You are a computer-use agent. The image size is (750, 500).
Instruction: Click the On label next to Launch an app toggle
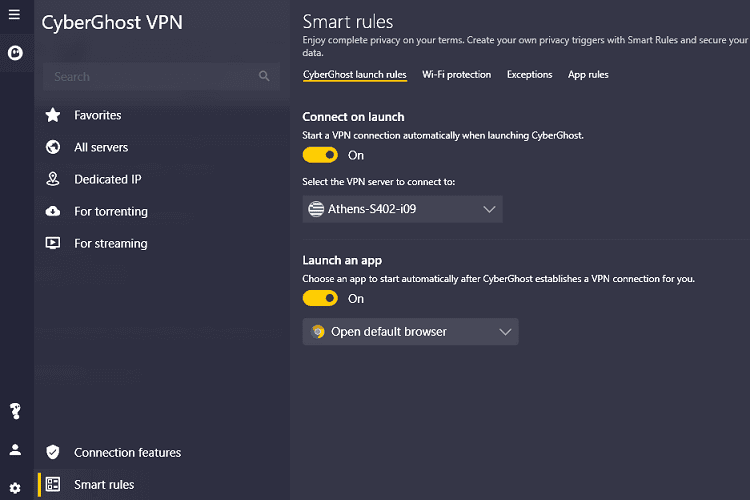tap(356, 299)
